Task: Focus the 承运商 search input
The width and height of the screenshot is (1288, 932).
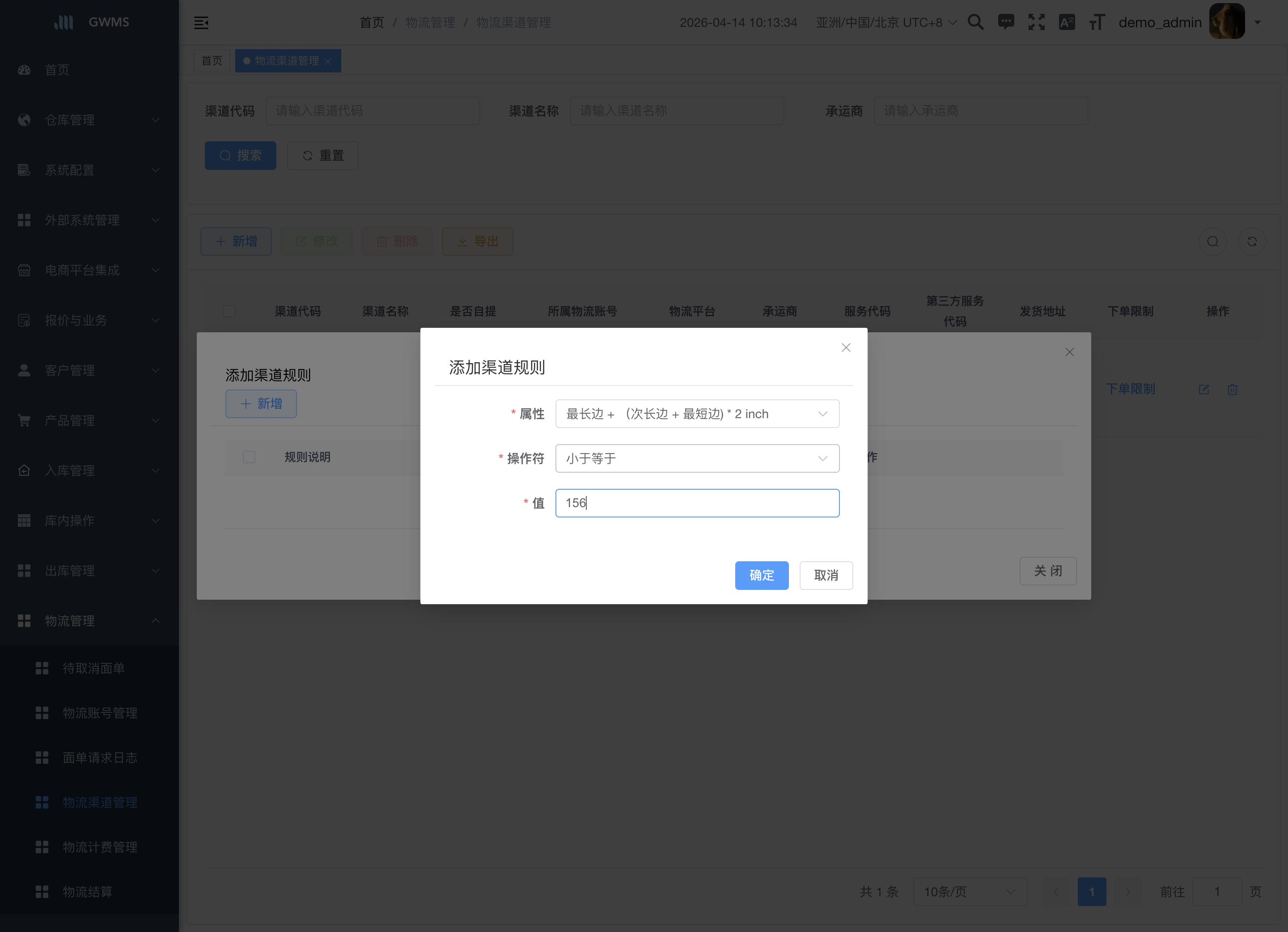Action: point(981,111)
